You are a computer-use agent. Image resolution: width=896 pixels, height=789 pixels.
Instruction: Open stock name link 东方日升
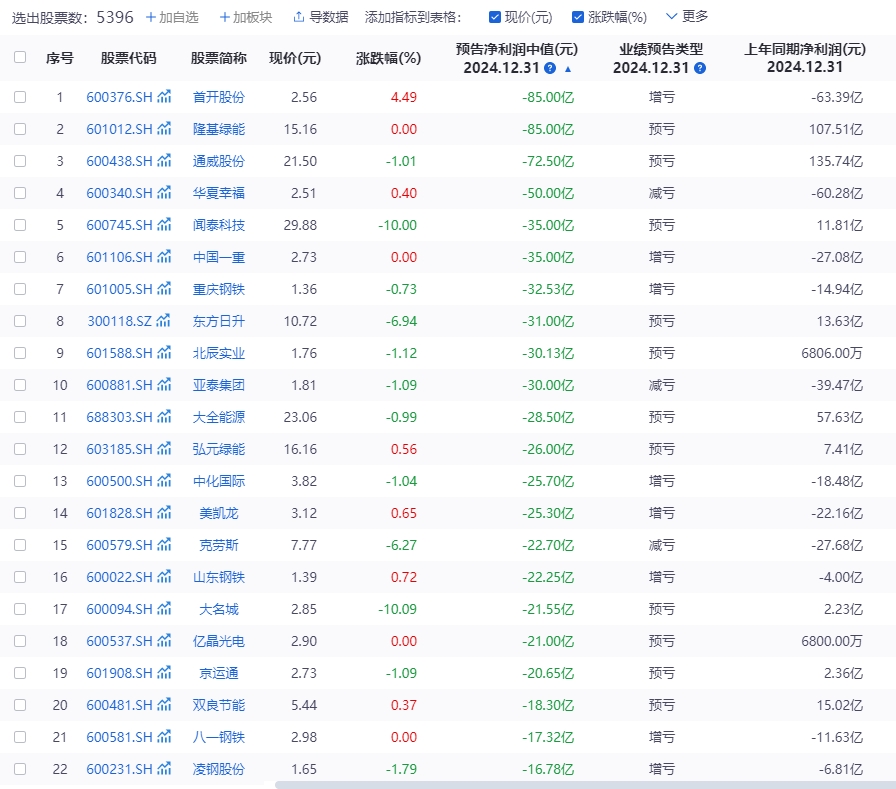click(x=219, y=321)
